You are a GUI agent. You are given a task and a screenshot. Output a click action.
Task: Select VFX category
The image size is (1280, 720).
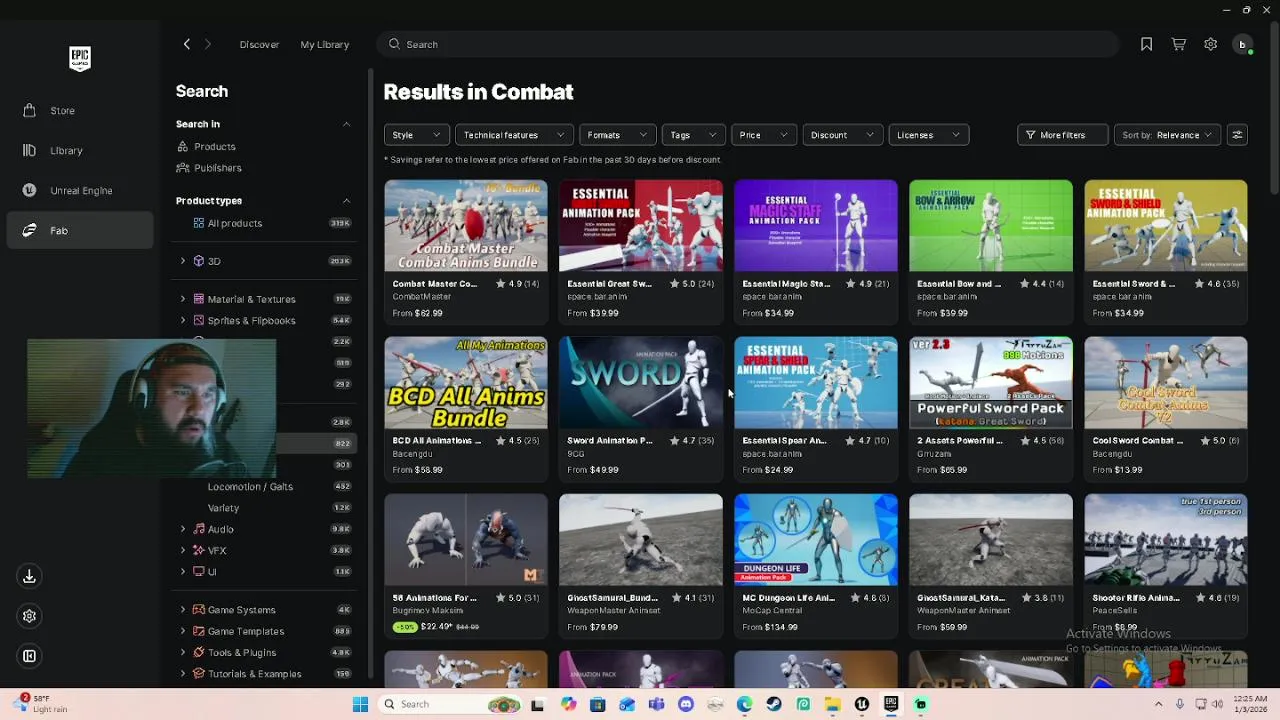(x=216, y=551)
